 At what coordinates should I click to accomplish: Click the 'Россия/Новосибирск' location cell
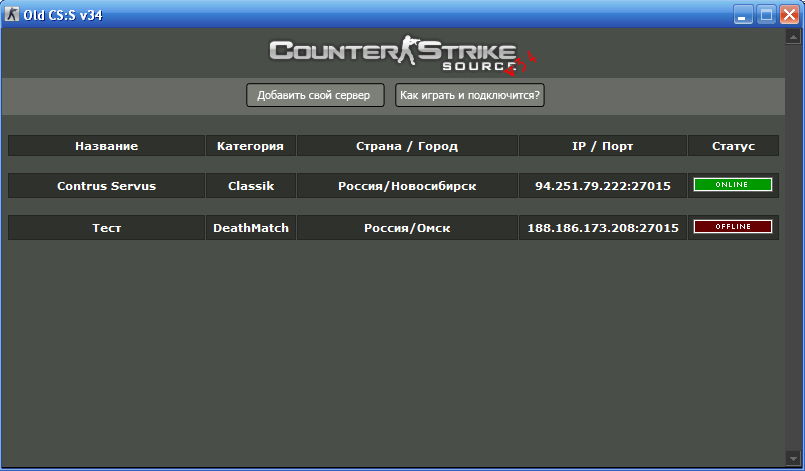[x=407, y=186]
